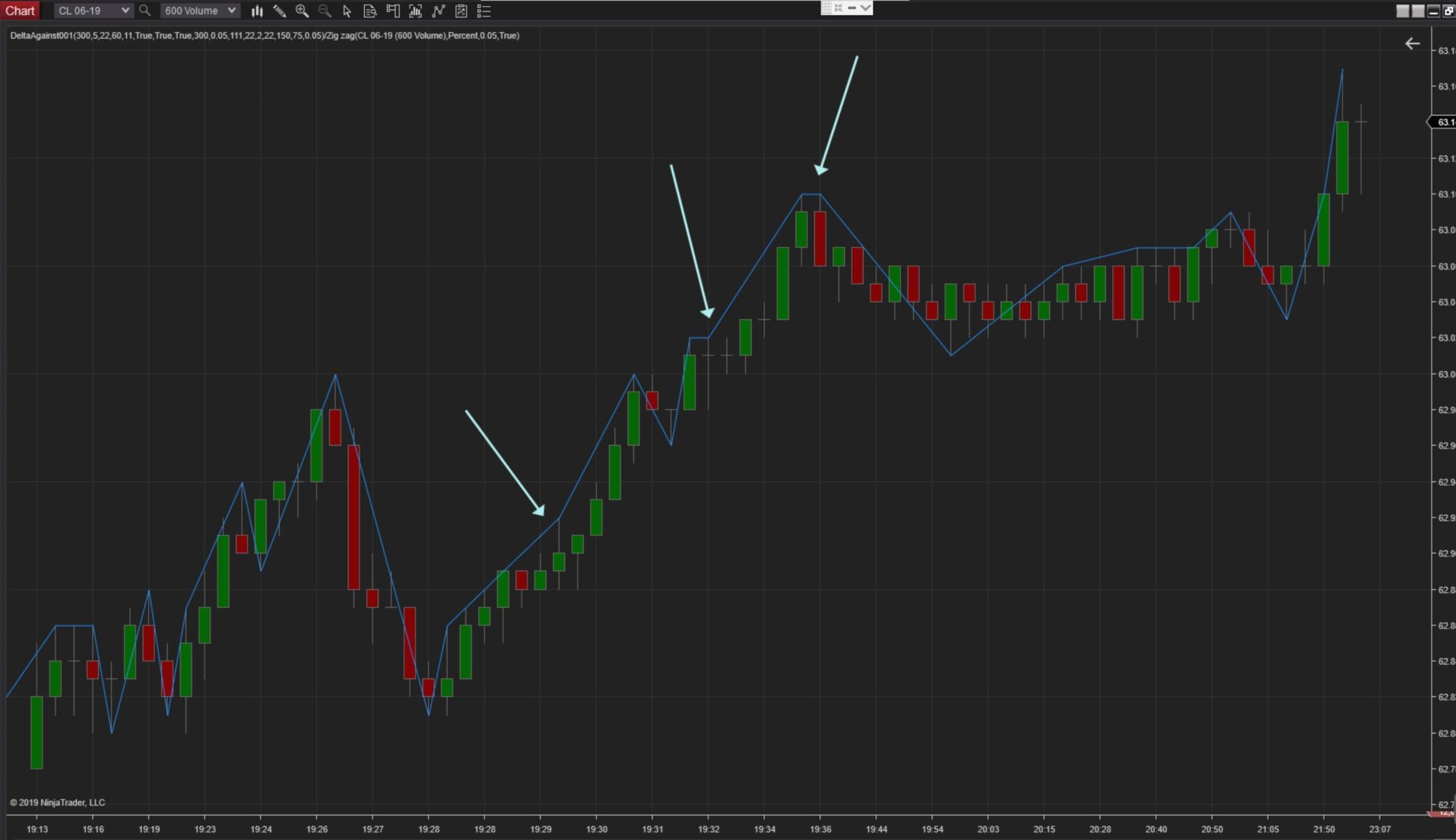Click the zoom in magnifier icon
This screenshot has height=840, width=1456.
click(x=302, y=11)
